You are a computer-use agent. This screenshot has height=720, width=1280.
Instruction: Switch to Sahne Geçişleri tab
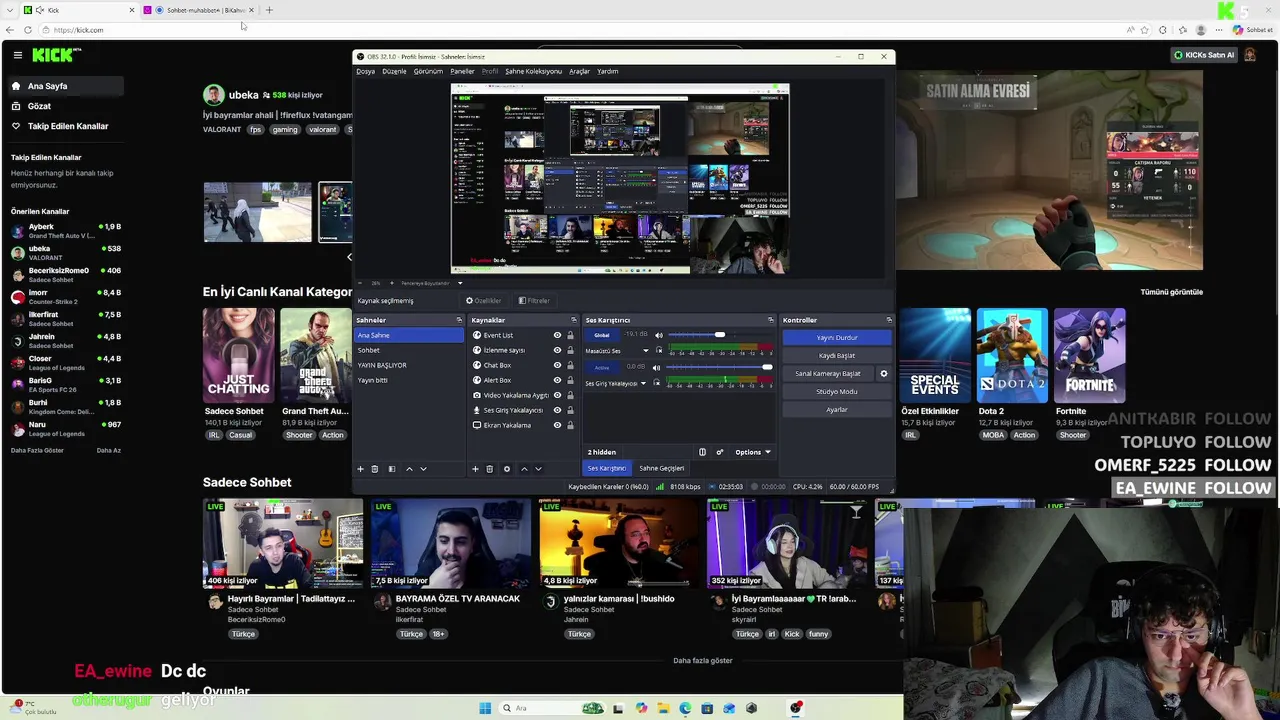[662, 468]
